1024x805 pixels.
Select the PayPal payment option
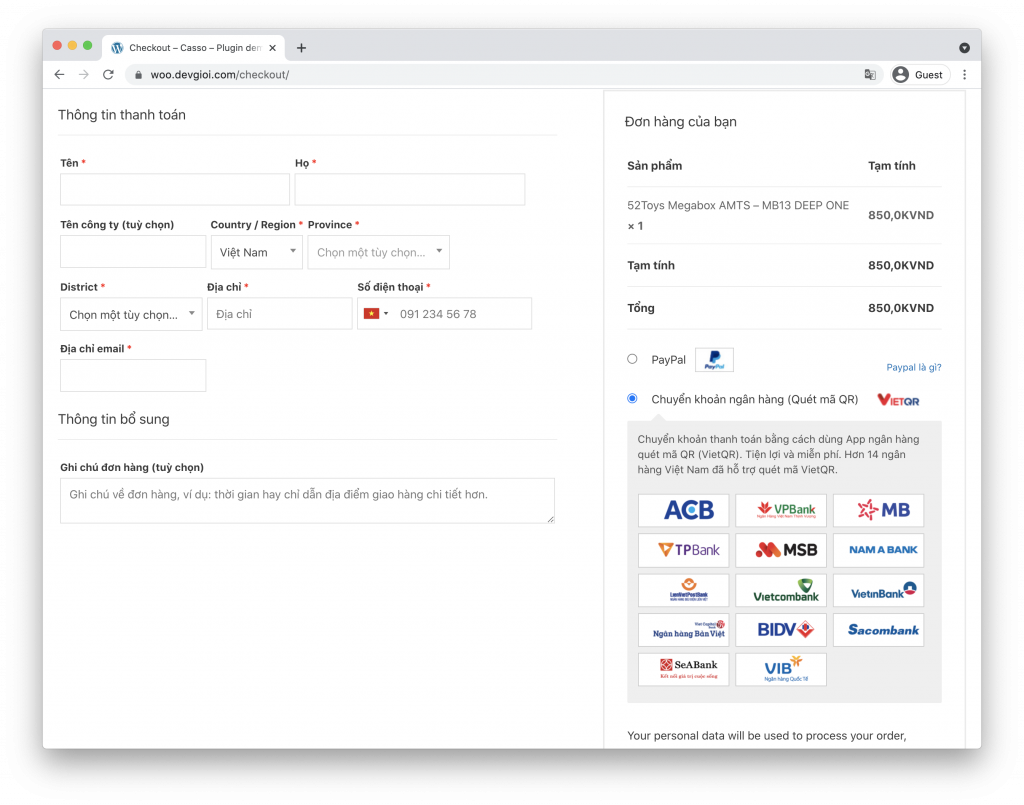pos(632,359)
